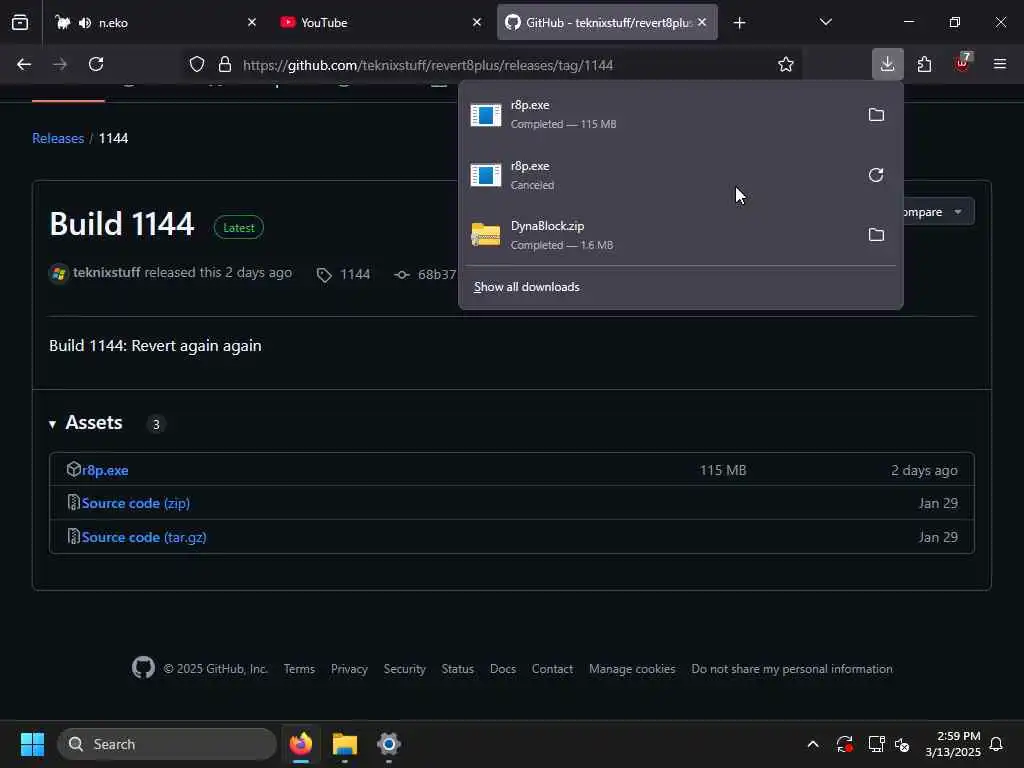Open Terms footer link
Viewport: 1024px width, 768px height.
(x=299, y=669)
